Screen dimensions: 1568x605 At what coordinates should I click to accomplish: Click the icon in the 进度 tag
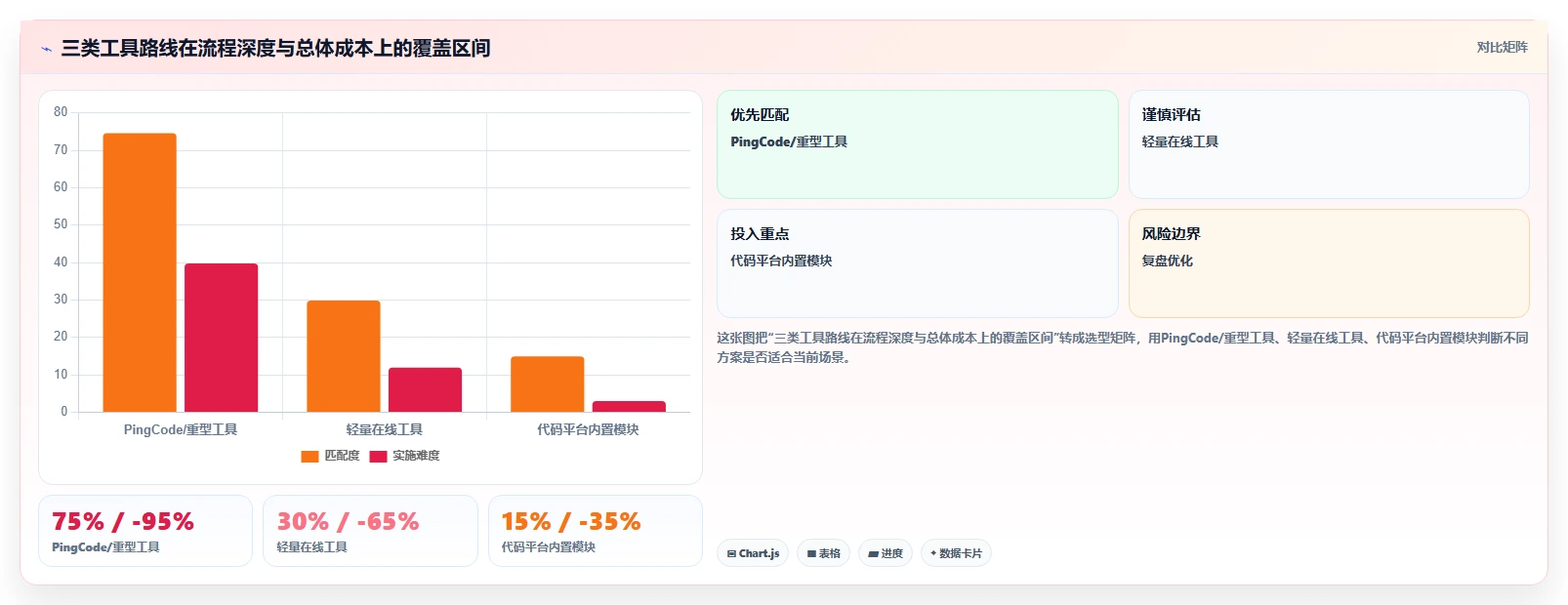(x=873, y=554)
